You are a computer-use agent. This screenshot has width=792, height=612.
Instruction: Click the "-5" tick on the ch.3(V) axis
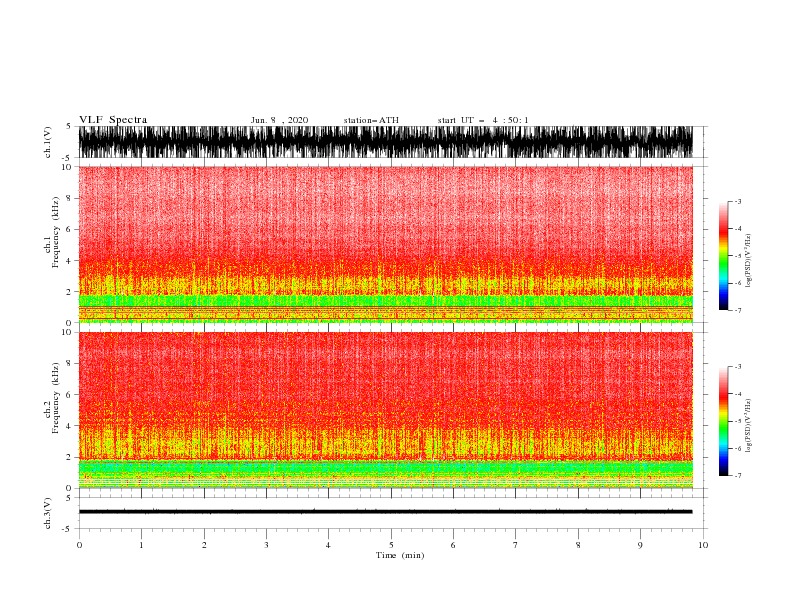[68, 529]
